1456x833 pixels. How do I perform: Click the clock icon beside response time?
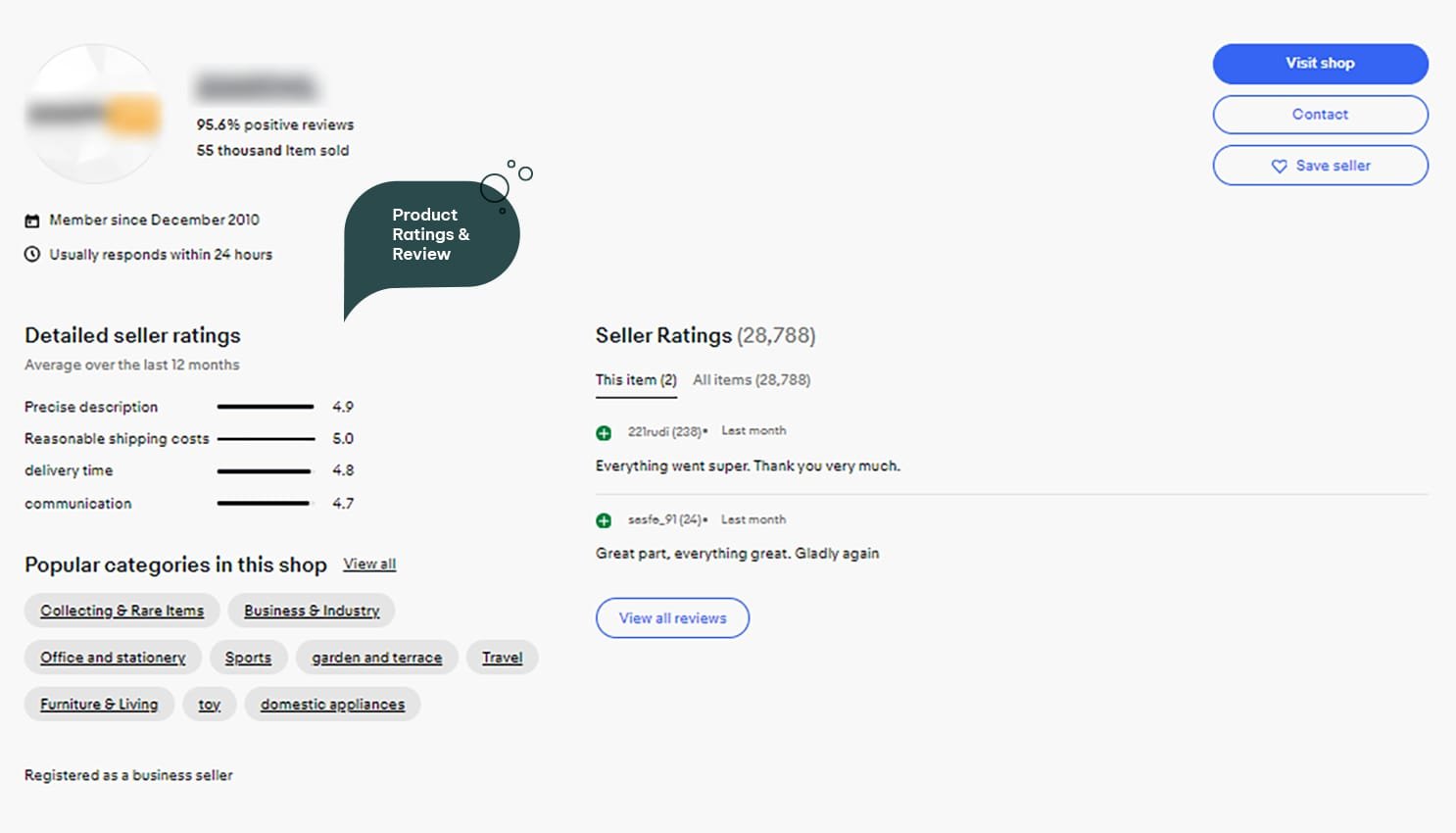(32, 255)
